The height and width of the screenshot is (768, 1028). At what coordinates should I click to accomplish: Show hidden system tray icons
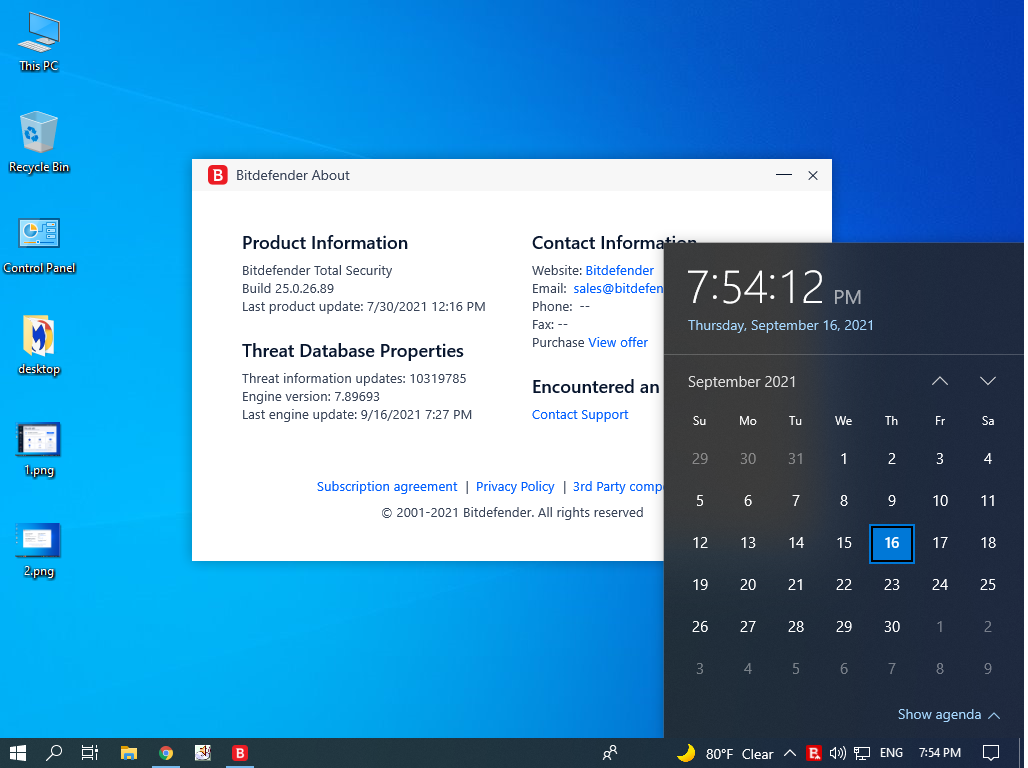tap(790, 753)
